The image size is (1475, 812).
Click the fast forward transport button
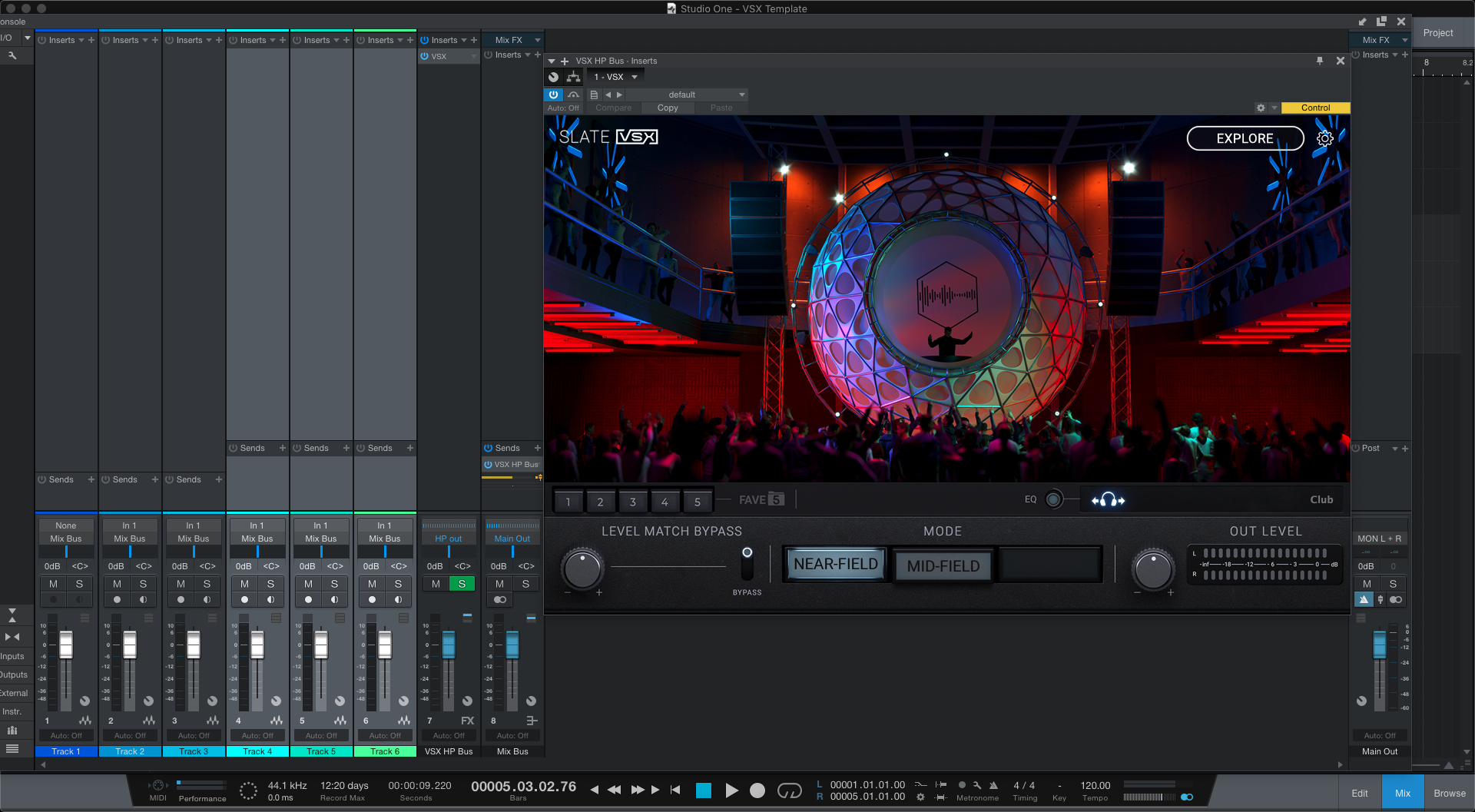point(637,790)
